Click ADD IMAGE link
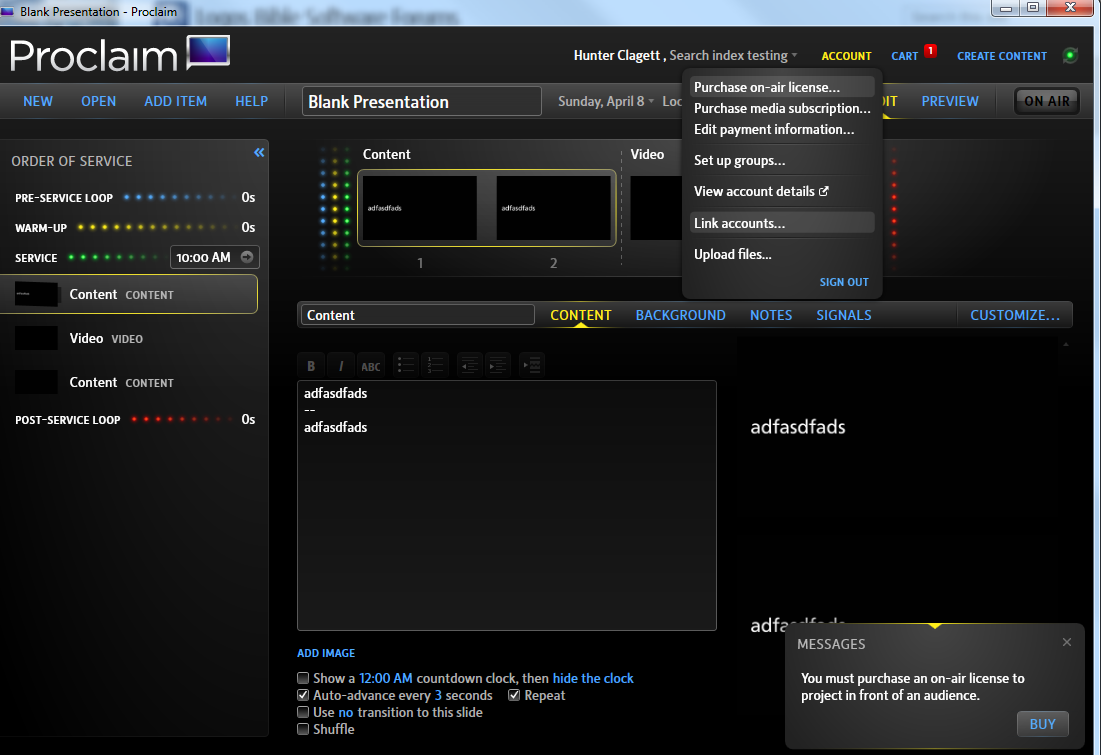 click(x=326, y=653)
